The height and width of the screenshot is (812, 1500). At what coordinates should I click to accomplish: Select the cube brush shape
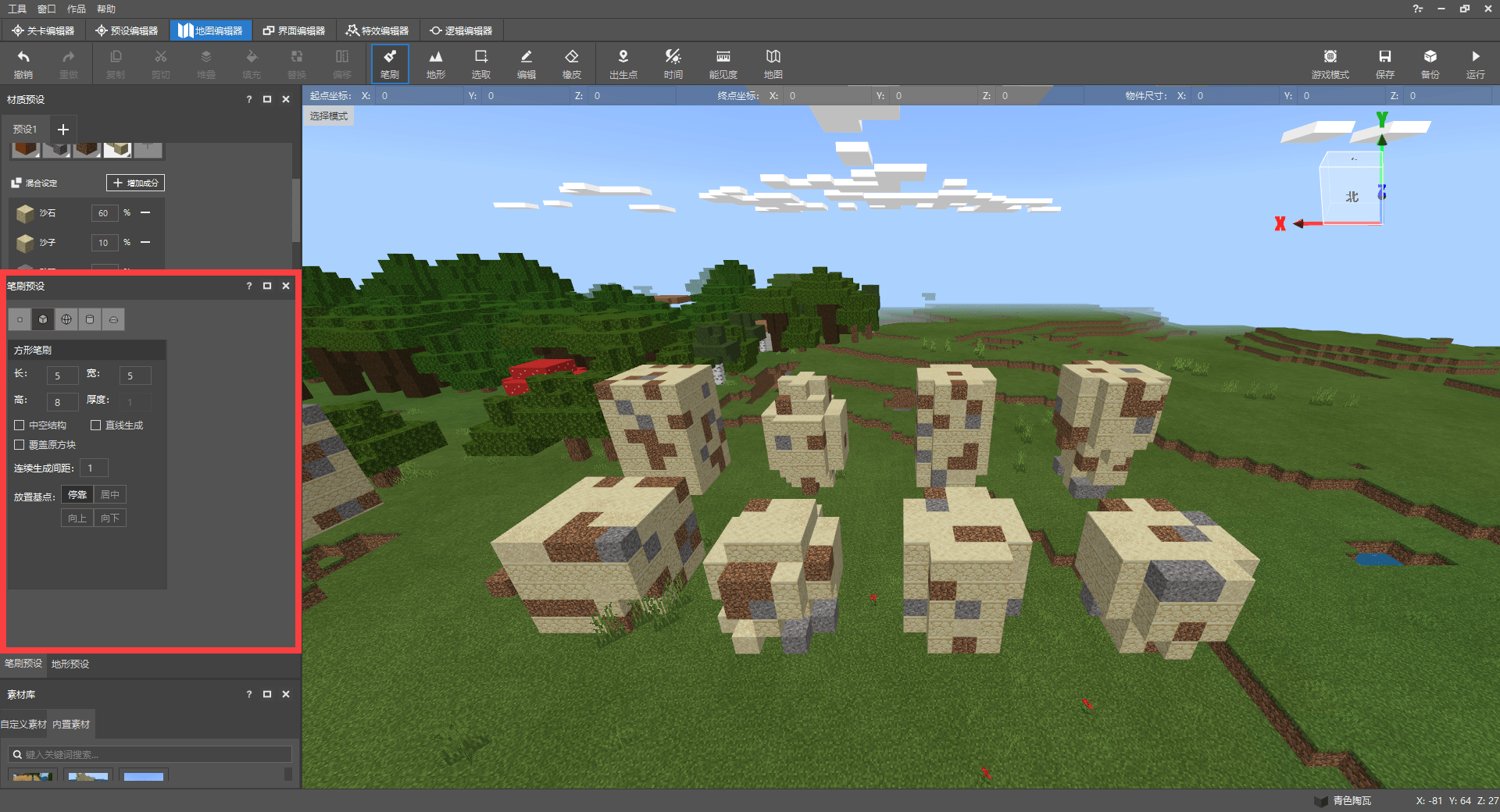coord(43,319)
